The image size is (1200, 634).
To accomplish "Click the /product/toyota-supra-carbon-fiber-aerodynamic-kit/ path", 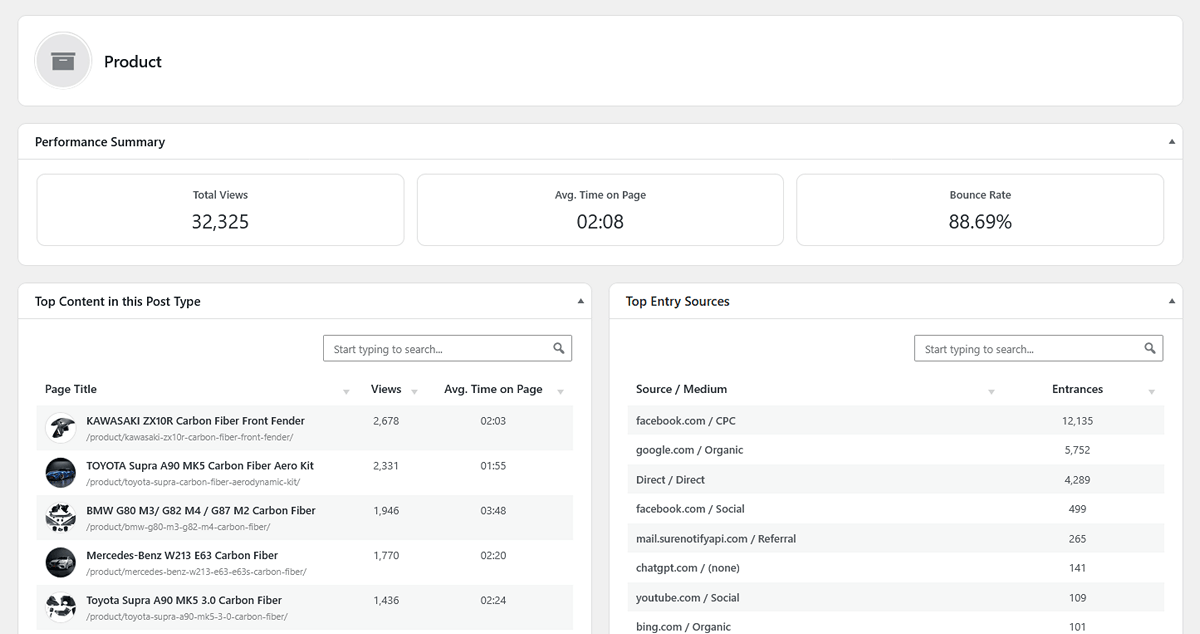I will (x=193, y=482).
